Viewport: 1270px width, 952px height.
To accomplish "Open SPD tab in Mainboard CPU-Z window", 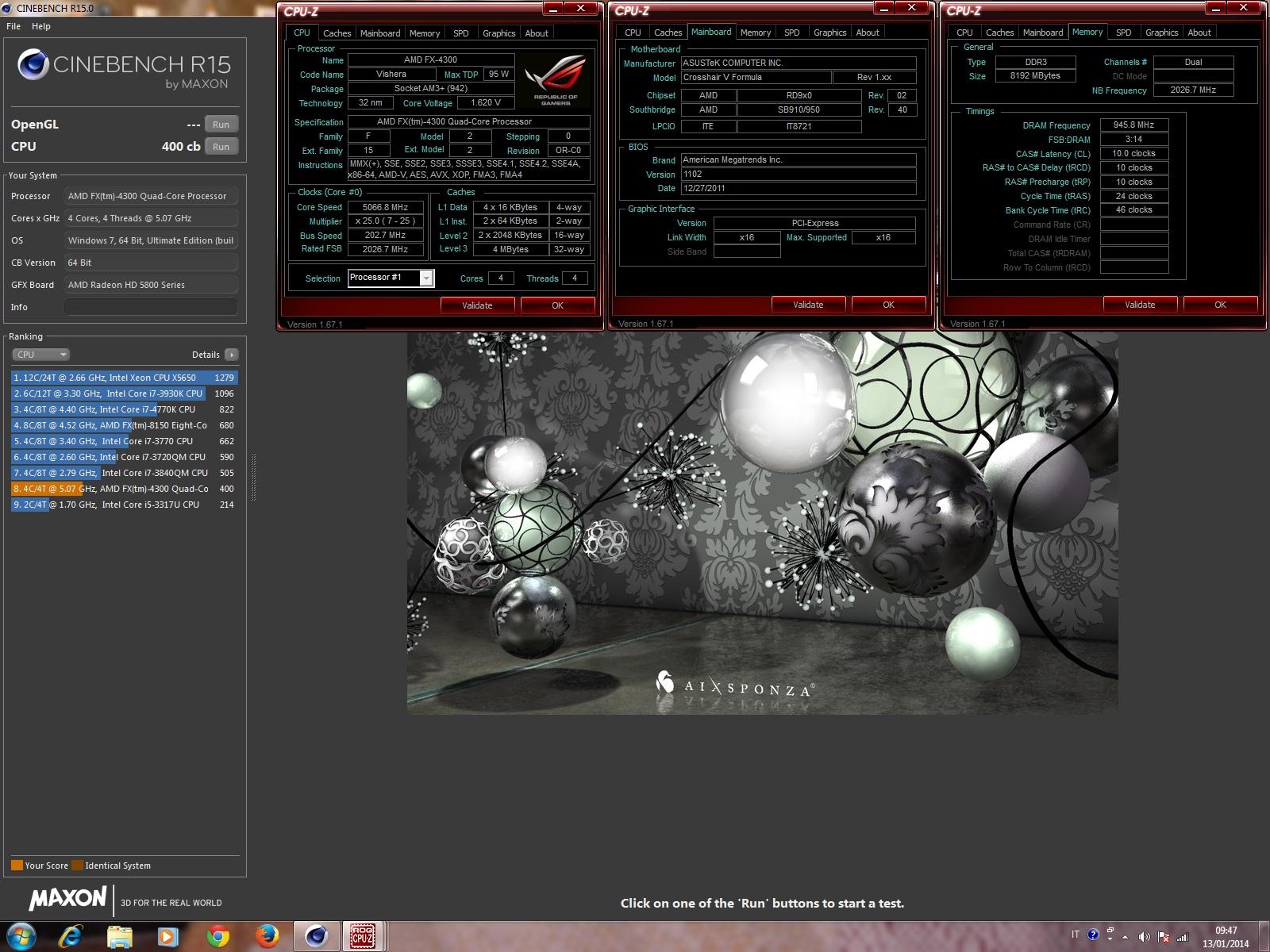I will coord(792,33).
